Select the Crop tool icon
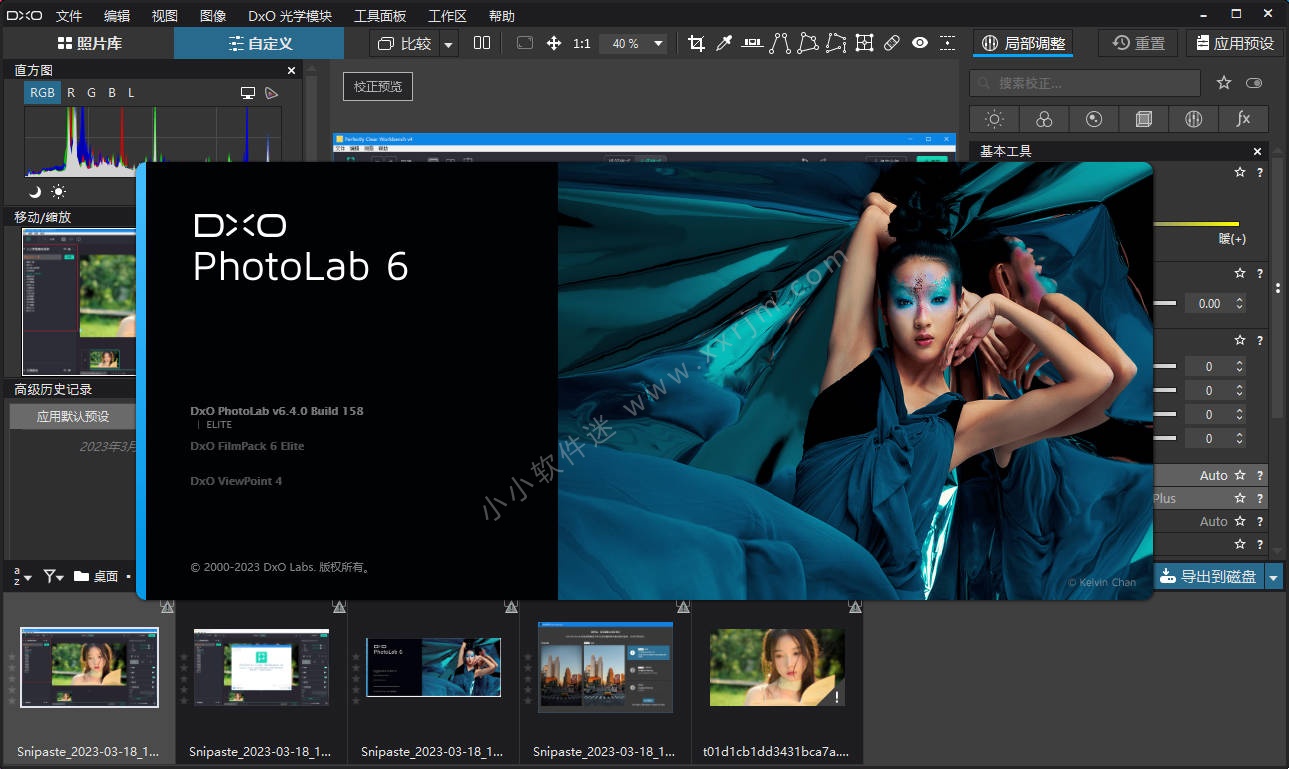 (x=696, y=43)
